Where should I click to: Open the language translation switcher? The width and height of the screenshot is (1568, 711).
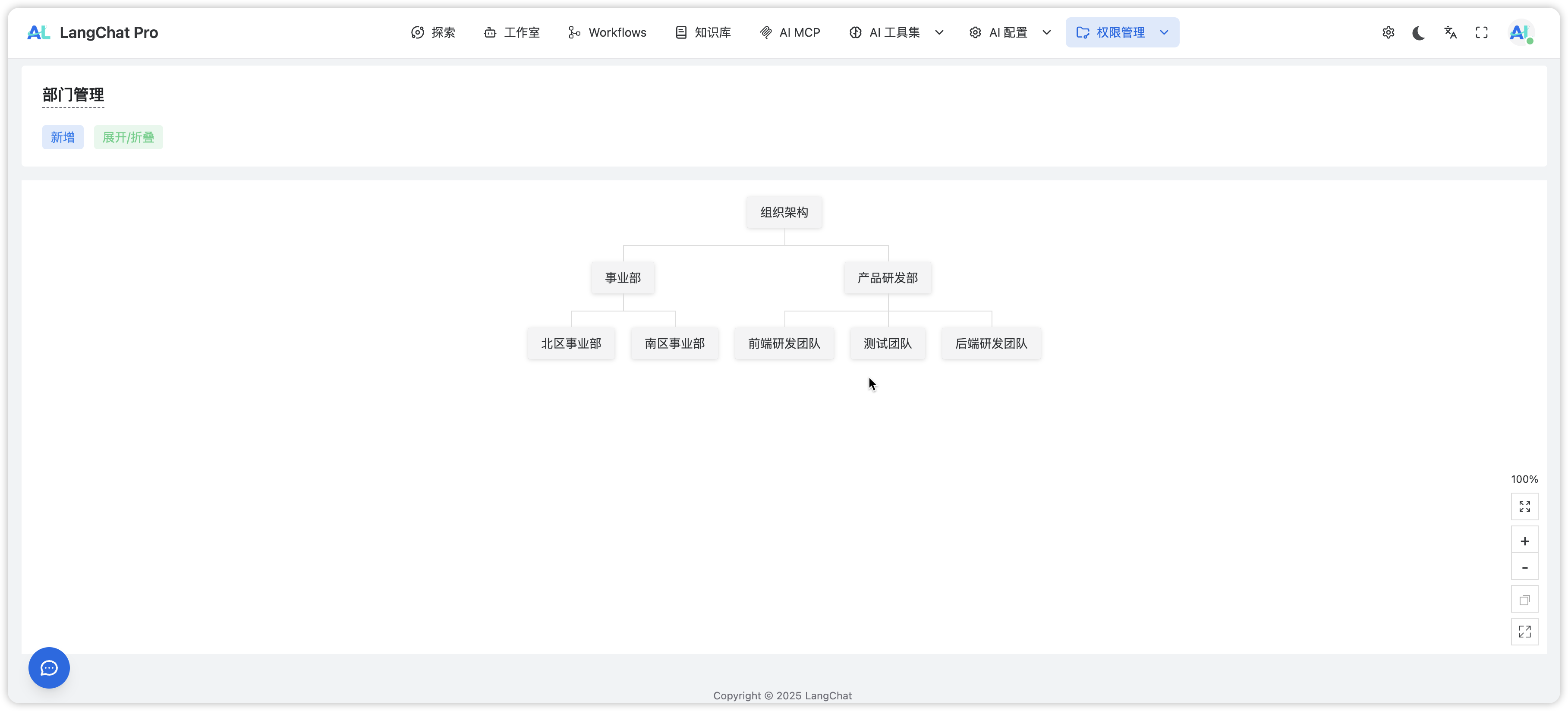[1451, 32]
